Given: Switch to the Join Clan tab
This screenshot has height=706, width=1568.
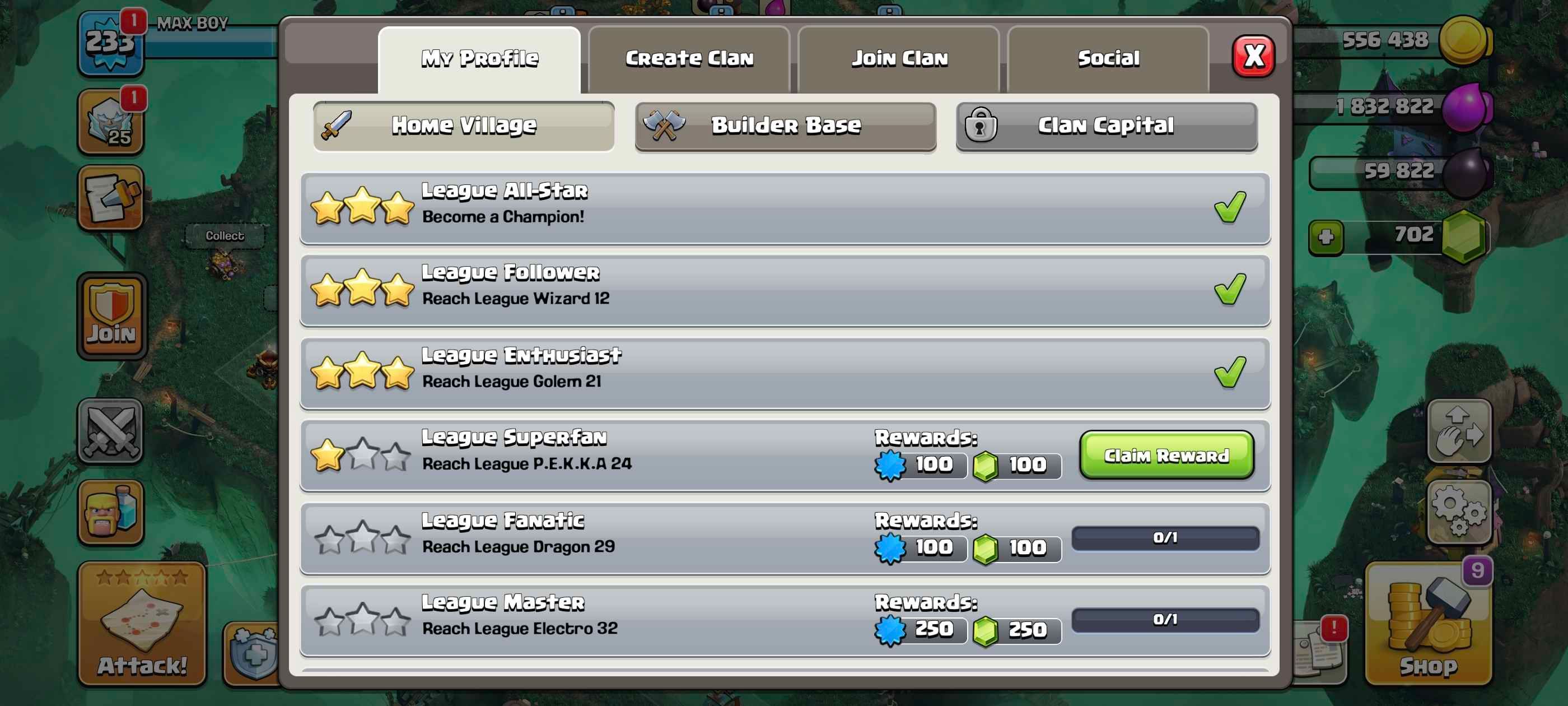Looking at the screenshot, I should 899,58.
